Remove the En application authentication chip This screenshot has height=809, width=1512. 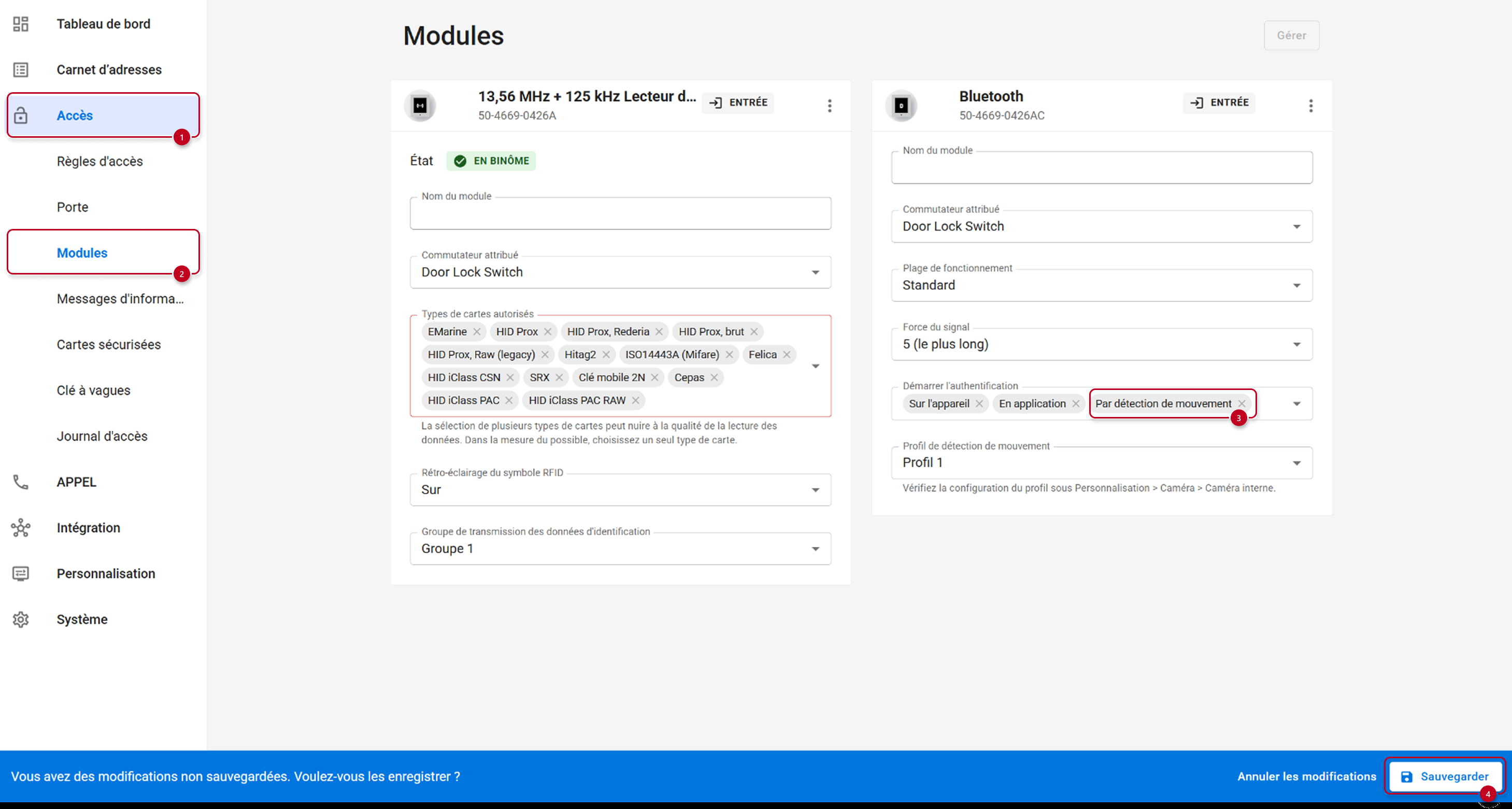(x=1076, y=403)
